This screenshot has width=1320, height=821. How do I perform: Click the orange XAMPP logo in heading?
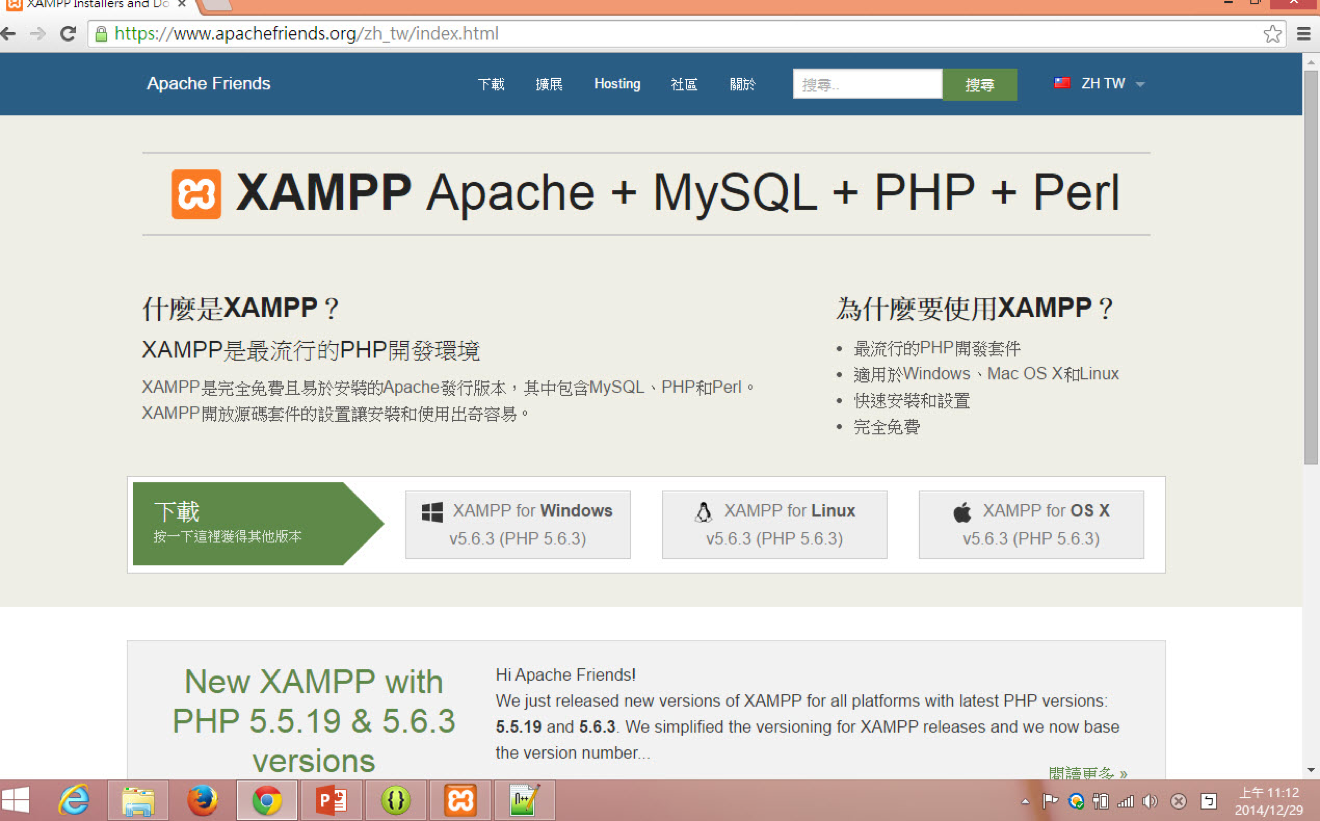pos(196,194)
